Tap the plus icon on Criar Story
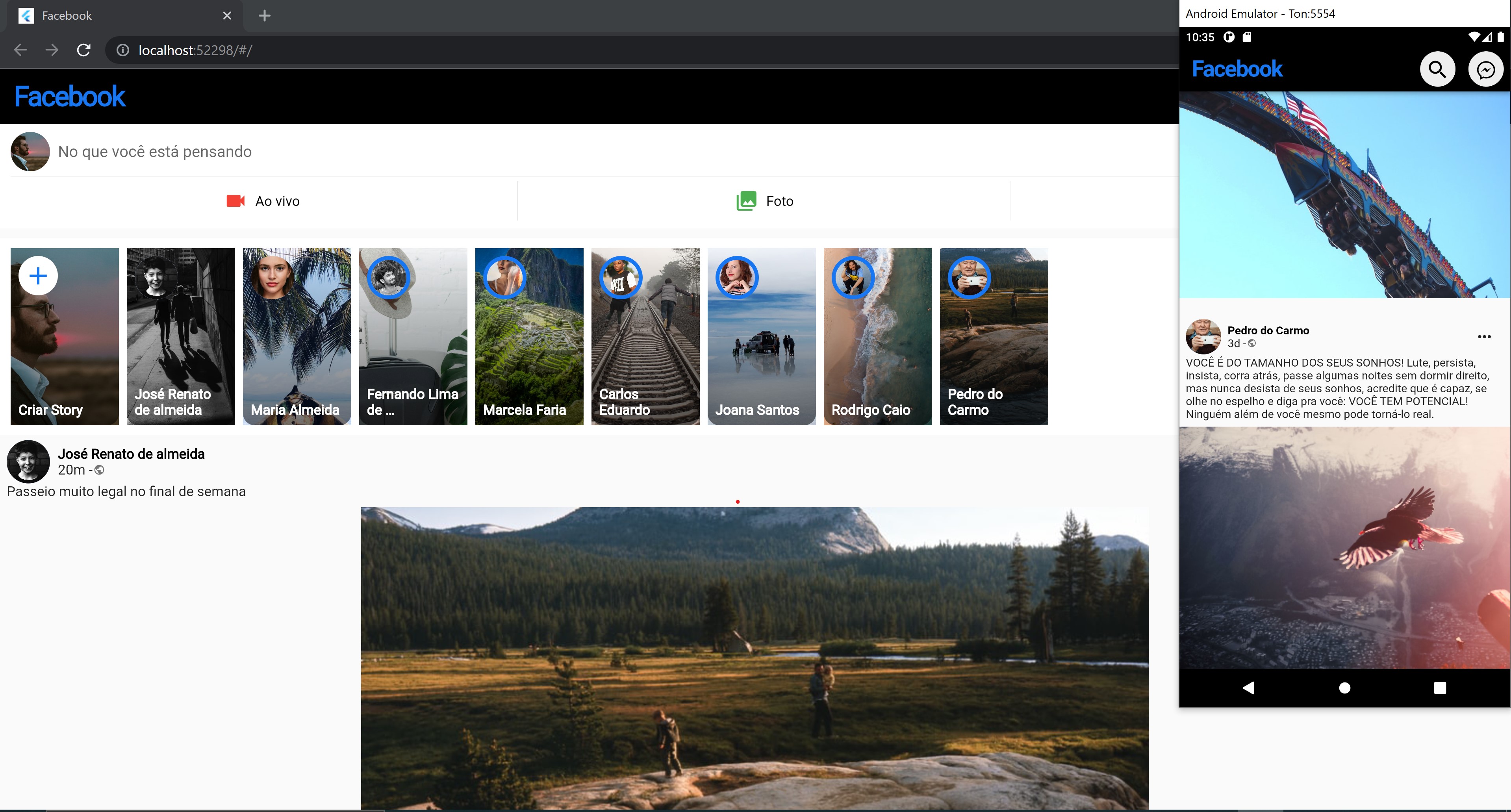 (38, 276)
